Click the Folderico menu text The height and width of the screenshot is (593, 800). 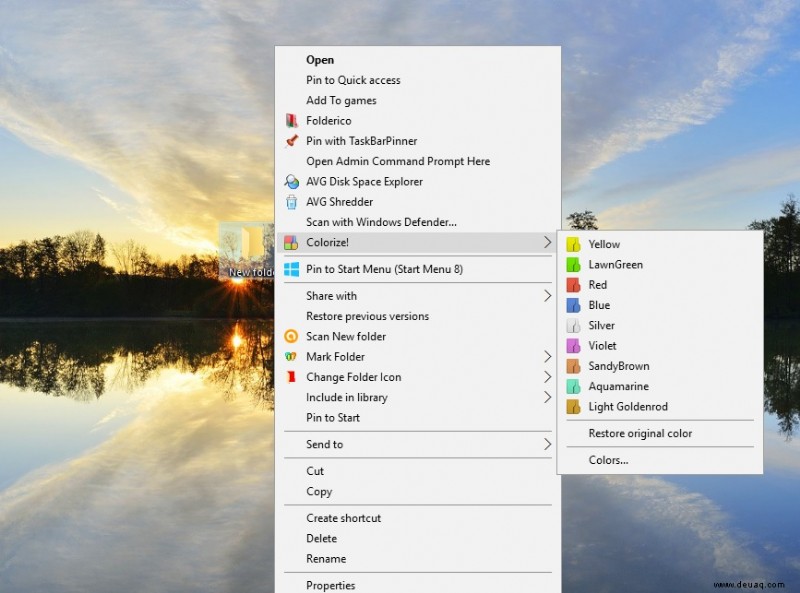pyautogui.click(x=329, y=121)
